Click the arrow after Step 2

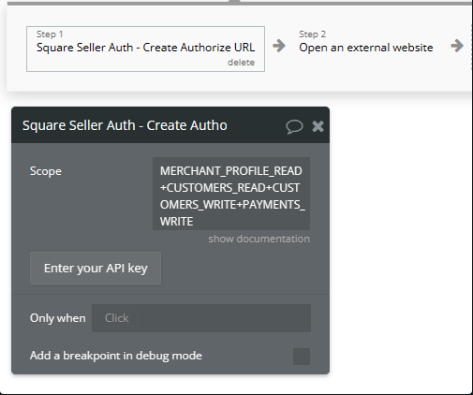pos(457,46)
